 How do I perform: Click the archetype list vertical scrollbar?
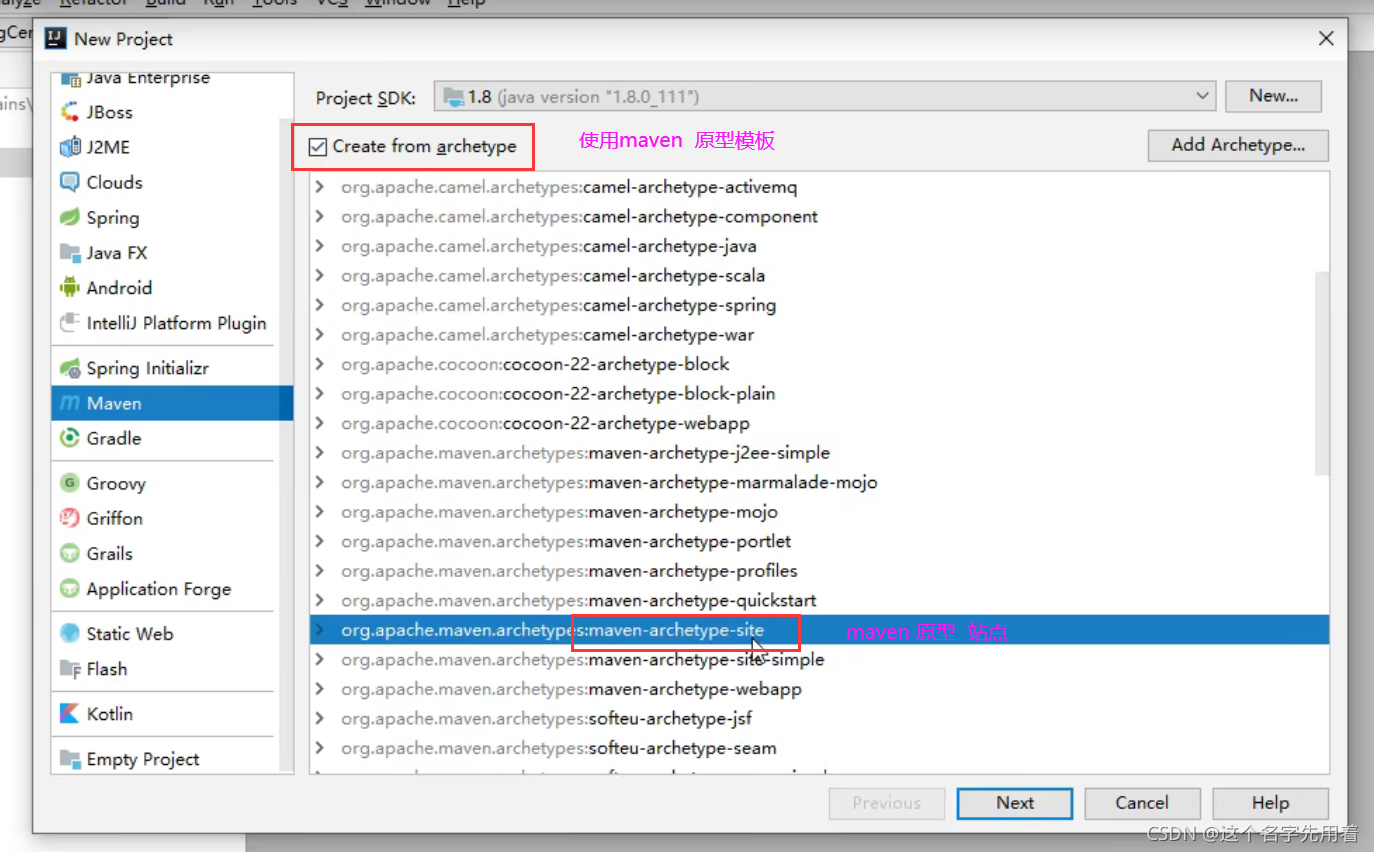pyautogui.click(x=1322, y=372)
